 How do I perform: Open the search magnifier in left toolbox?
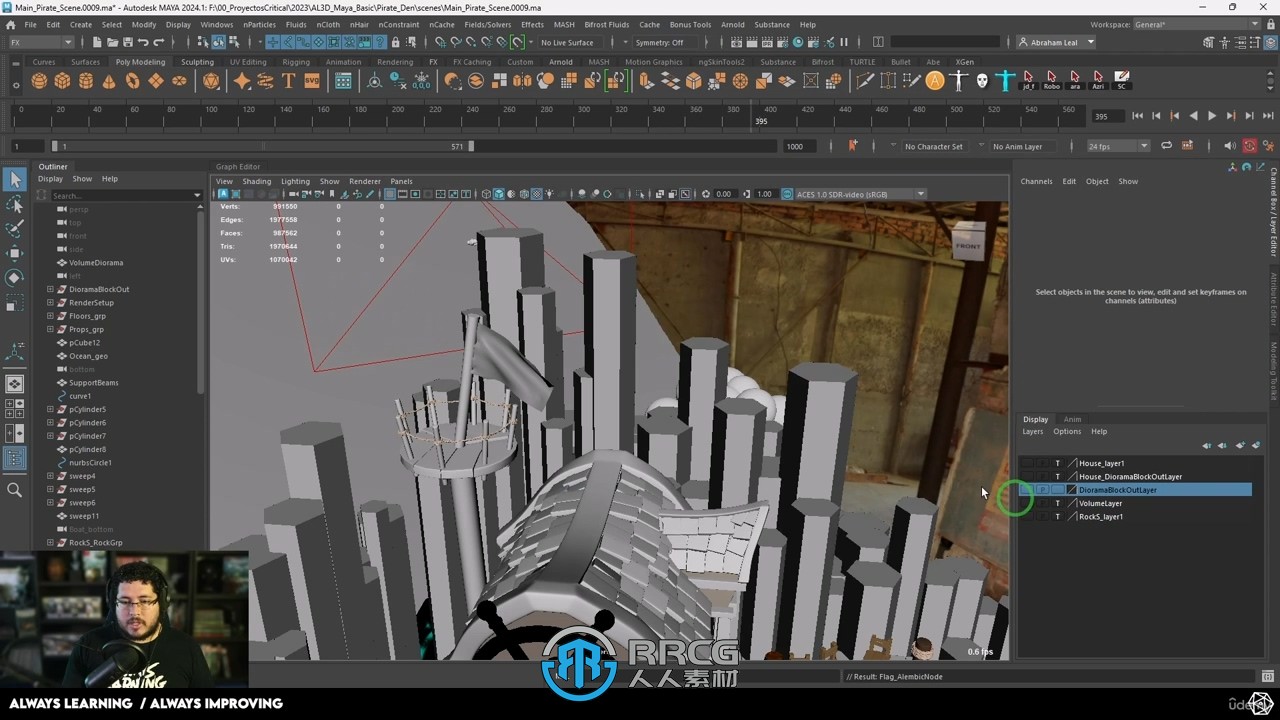pyautogui.click(x=14, y=490)
